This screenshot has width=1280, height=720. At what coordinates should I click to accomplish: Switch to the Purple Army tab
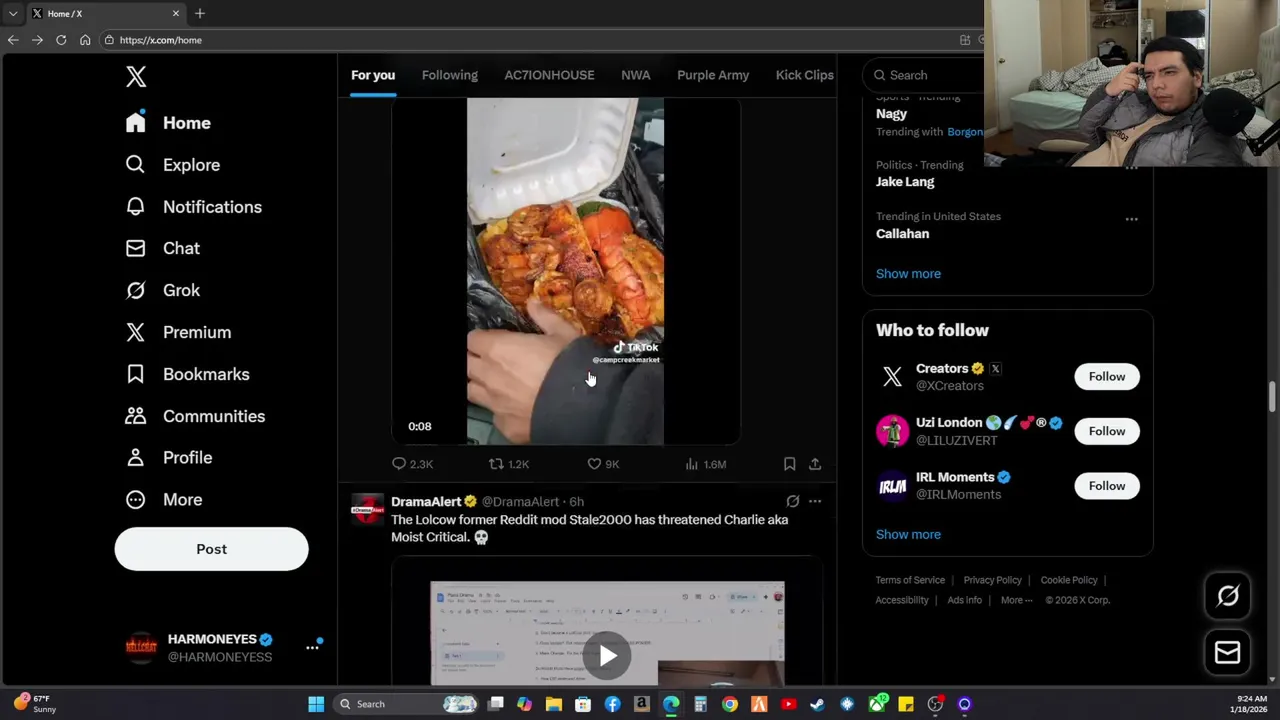(713, 75)
